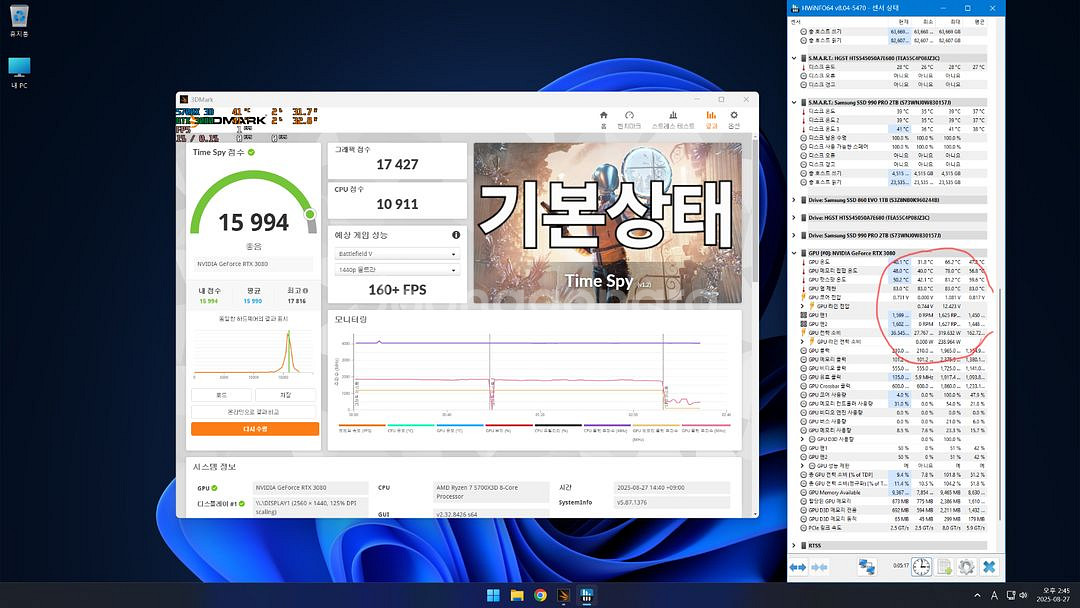Click the orange run again button

click(255, 428)
